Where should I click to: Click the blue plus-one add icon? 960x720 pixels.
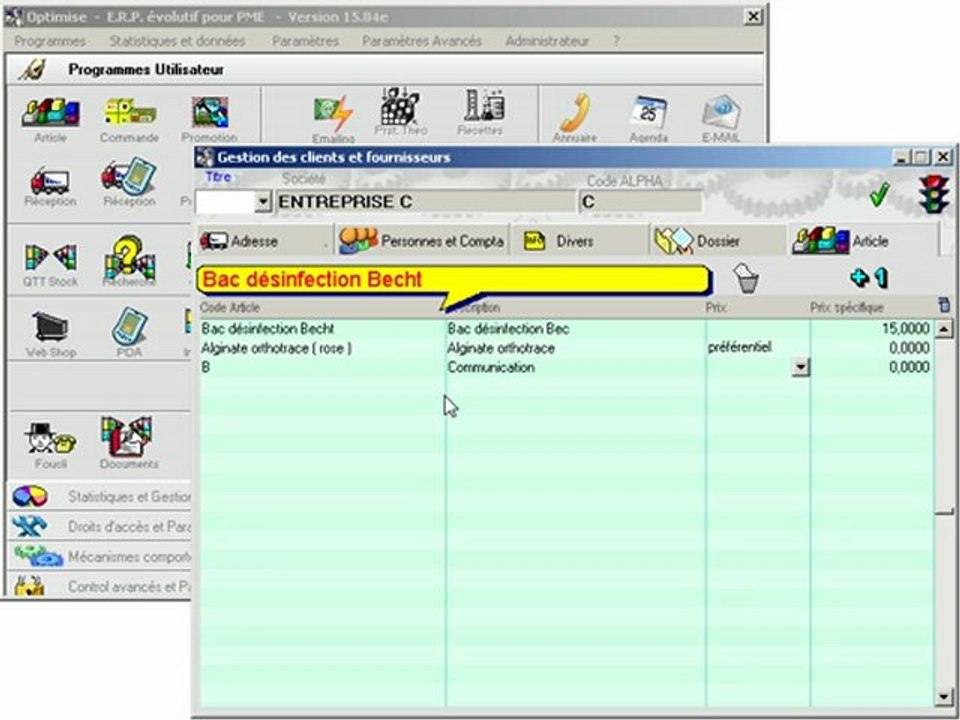(869, 278)
